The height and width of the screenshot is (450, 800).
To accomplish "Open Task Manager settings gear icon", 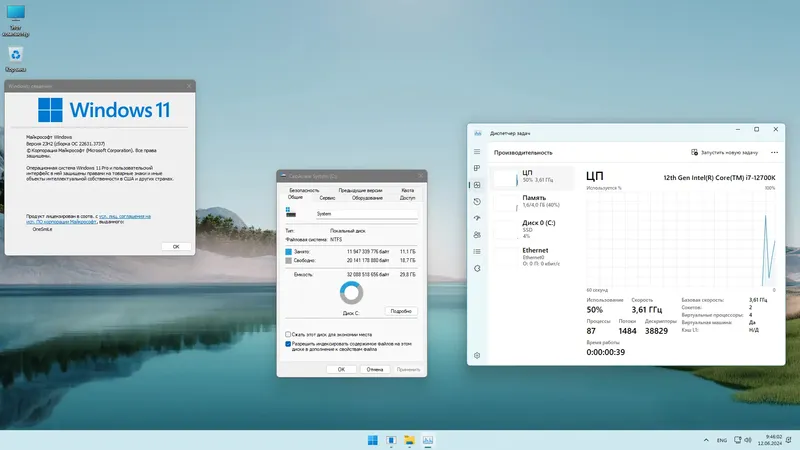I will (x=477, y=356).
